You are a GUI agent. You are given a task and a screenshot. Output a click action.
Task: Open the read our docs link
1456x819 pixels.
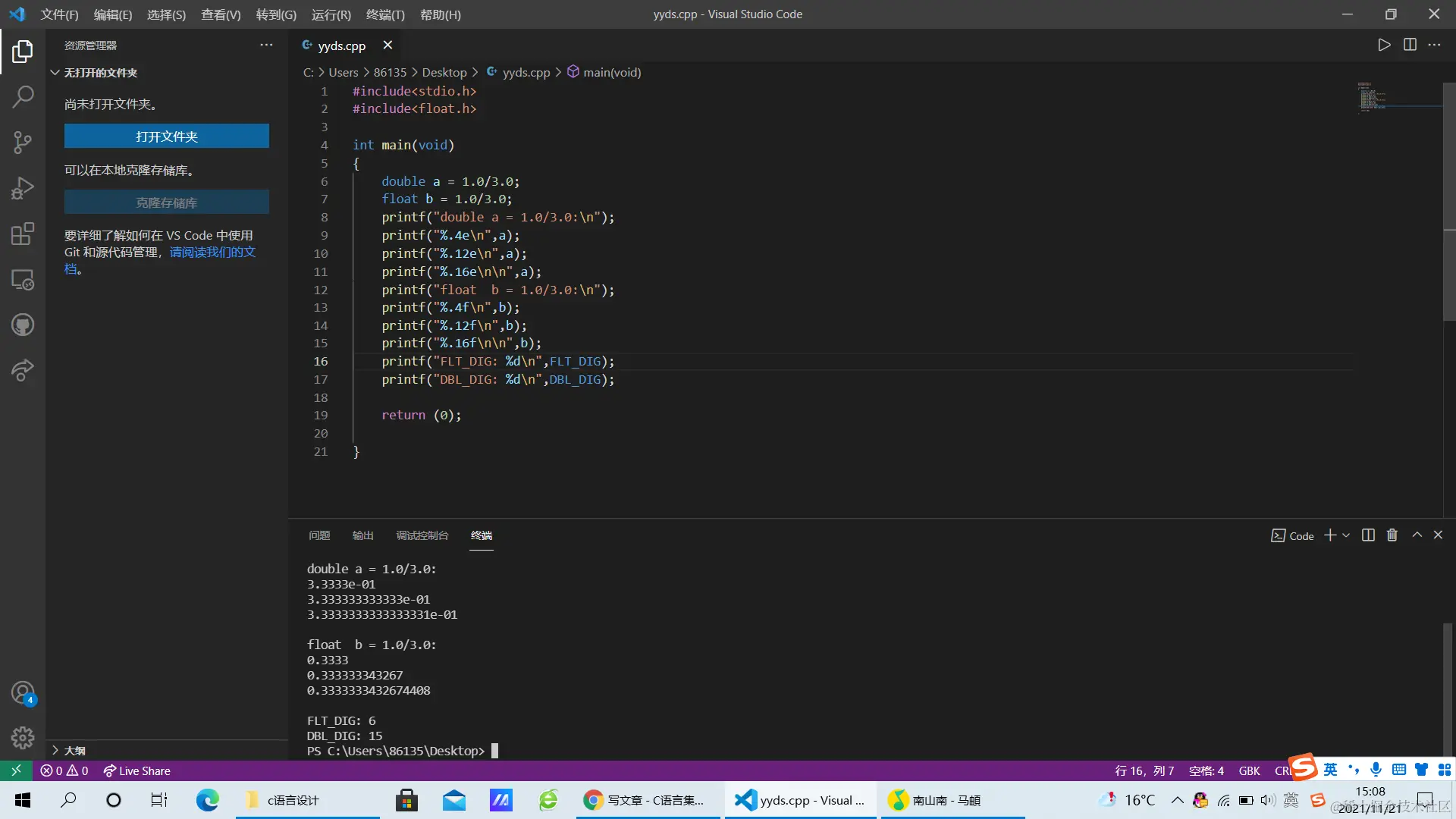coord(212,252)
